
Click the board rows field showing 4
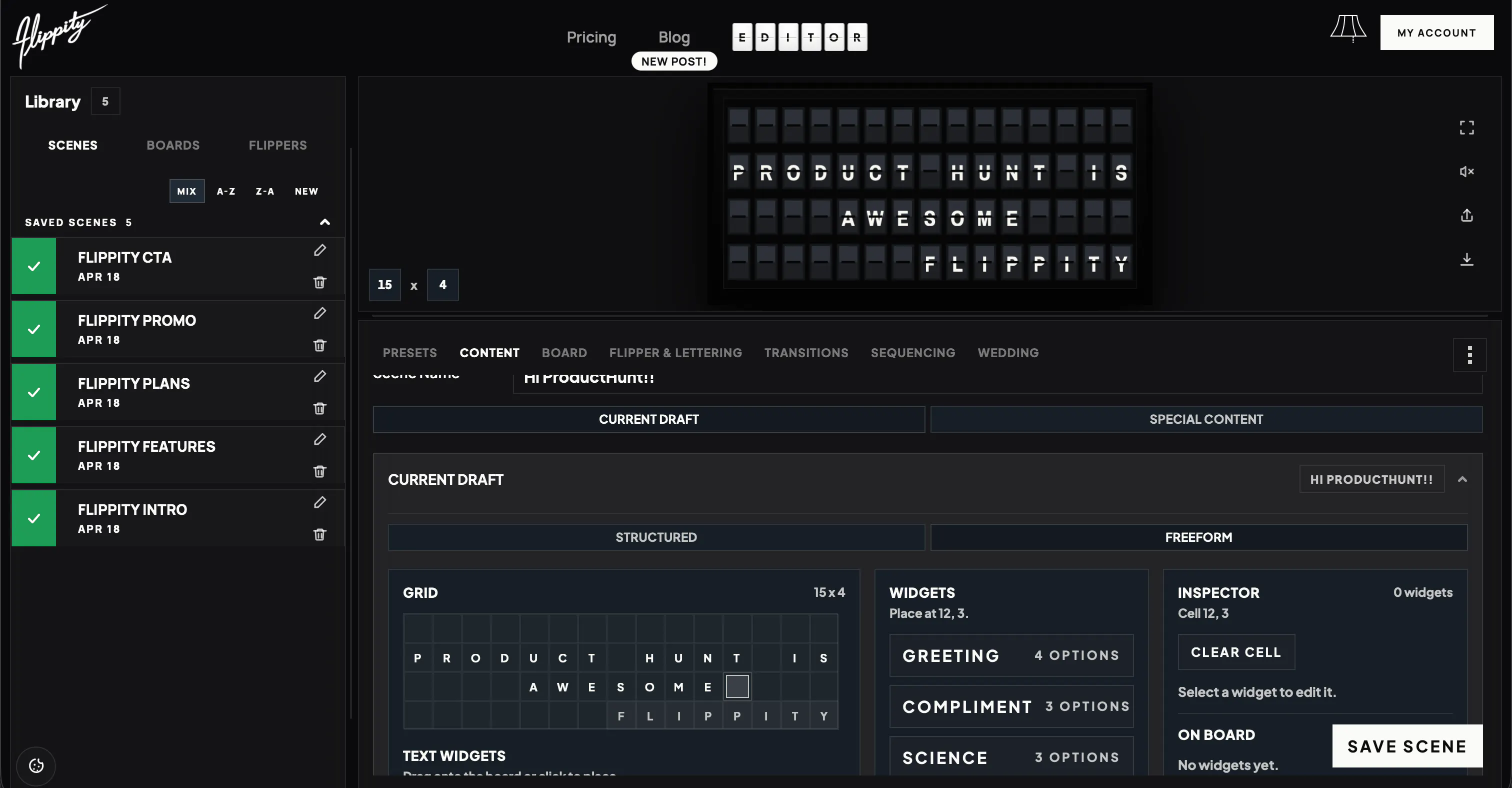click(x=442, y=285)
